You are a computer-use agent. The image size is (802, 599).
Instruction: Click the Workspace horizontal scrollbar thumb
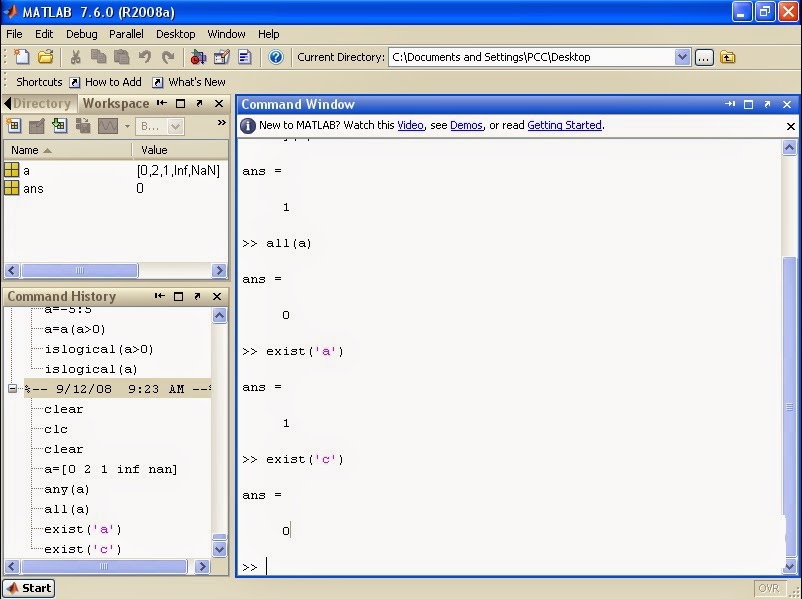pos(80,270)
